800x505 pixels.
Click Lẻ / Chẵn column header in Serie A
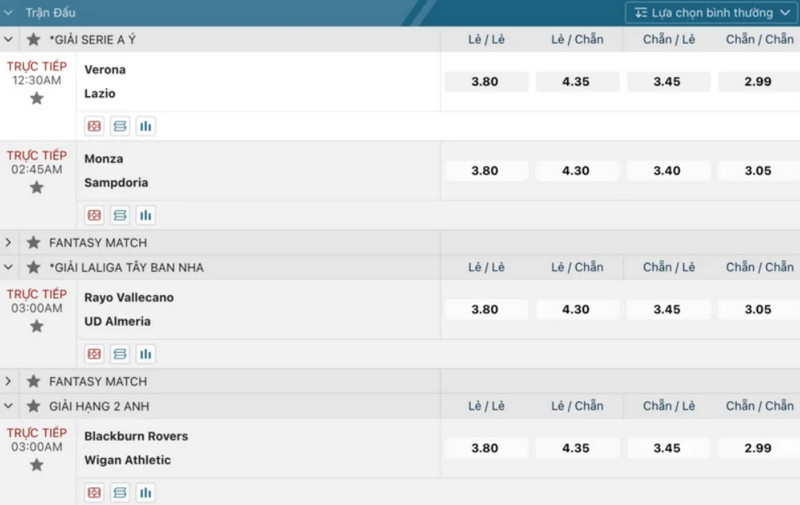pyautogui.click(x=577, y=40)
